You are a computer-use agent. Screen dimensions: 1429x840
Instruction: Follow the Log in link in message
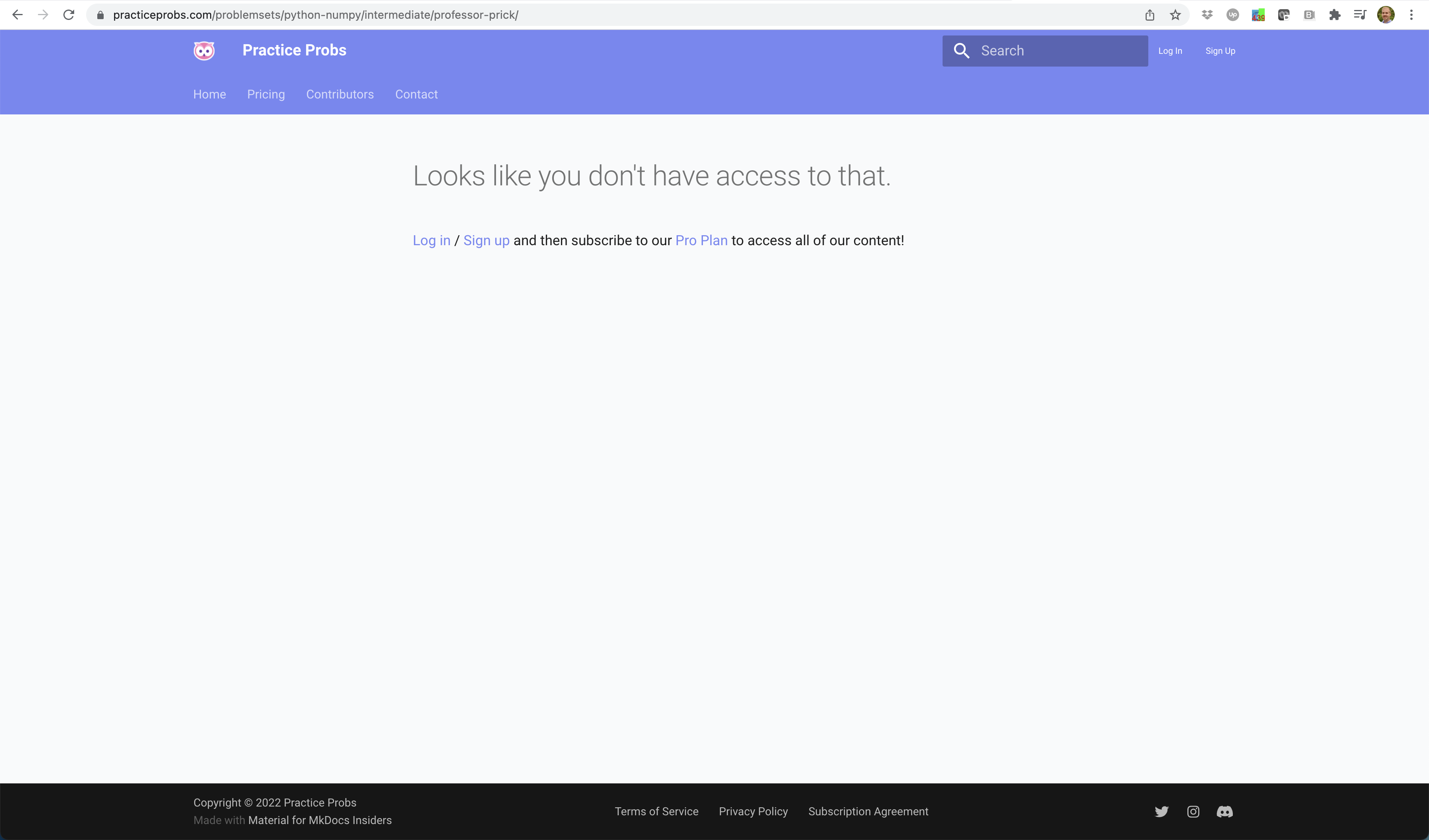[x=431, y=240]
